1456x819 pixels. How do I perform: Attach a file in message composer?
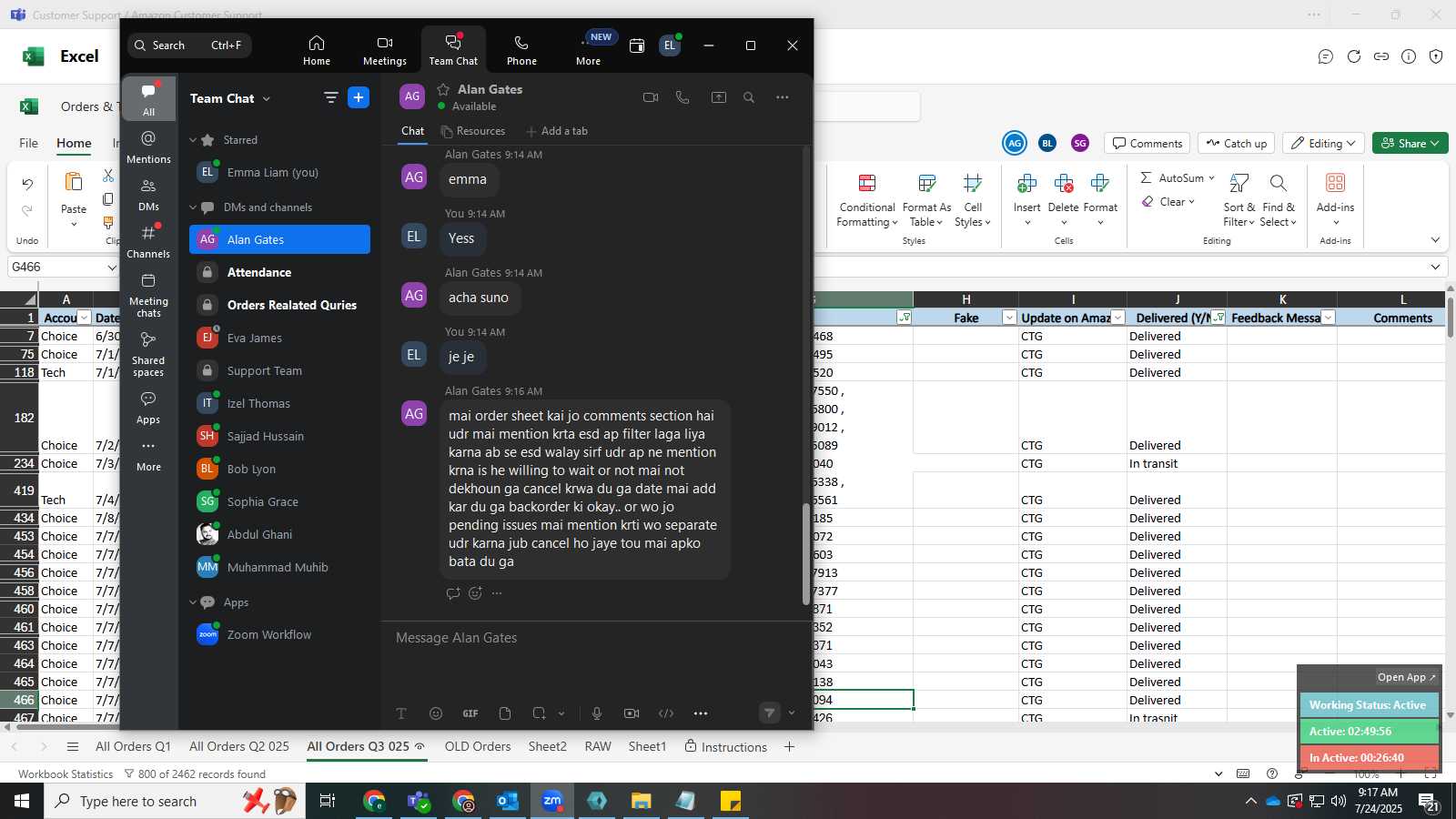[505, 713]
